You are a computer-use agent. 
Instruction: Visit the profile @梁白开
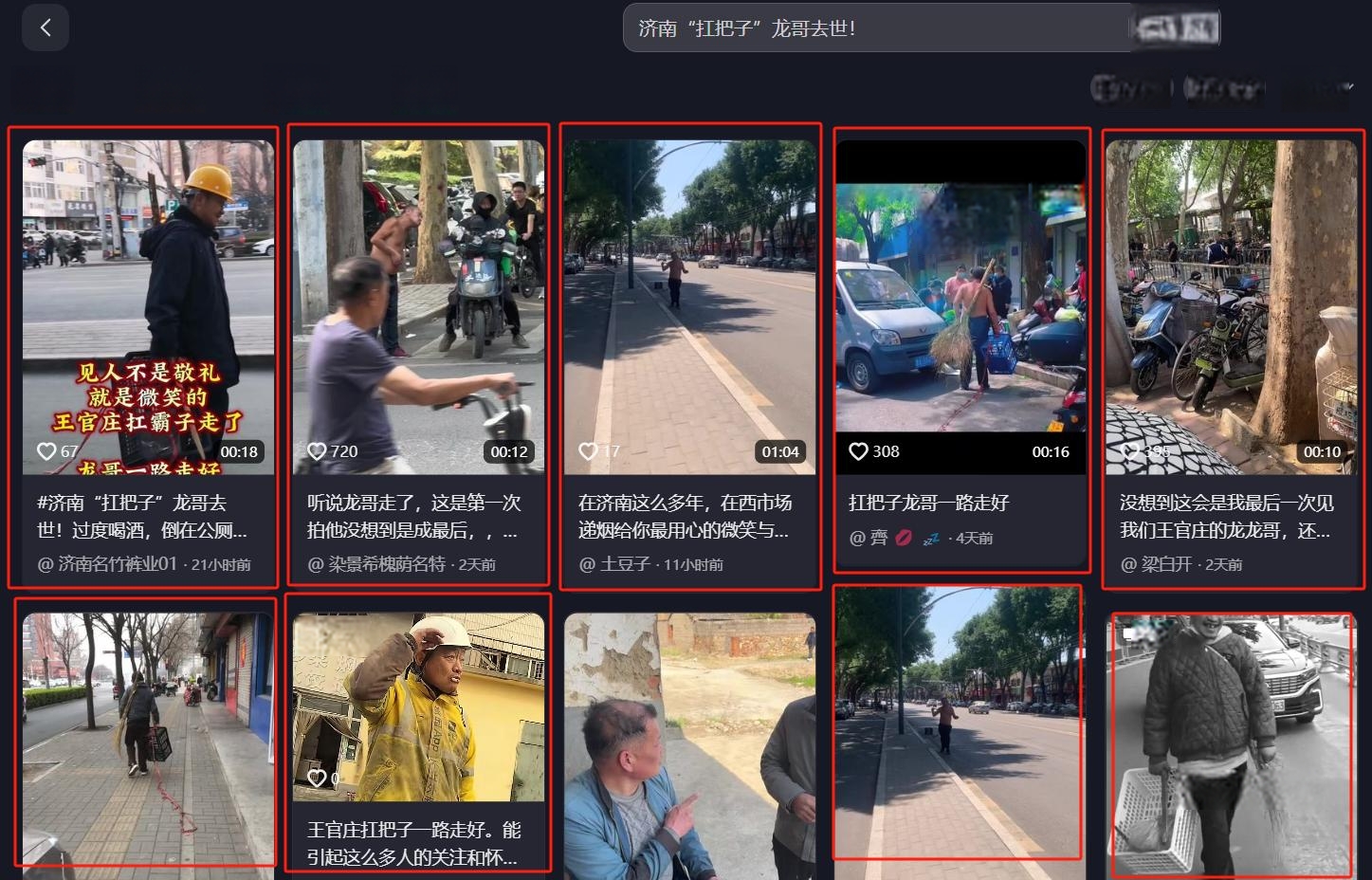click(x=1156, y=564)
